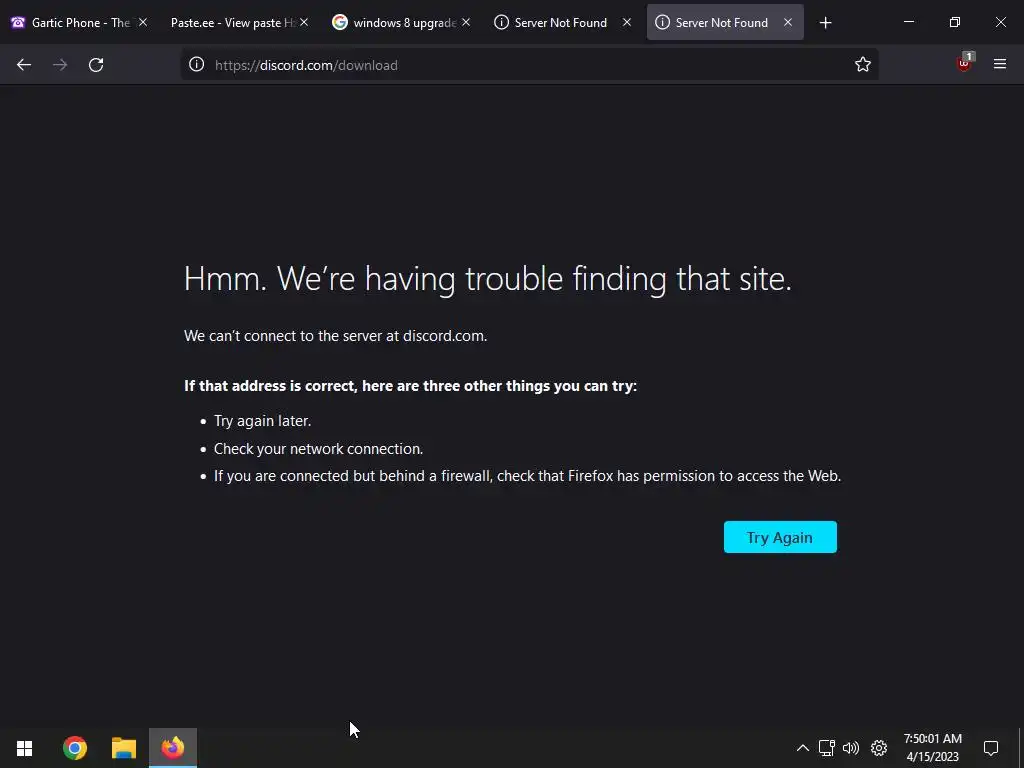This screenshot has width=1024, height=768.
Task: Open a new tab
Action: click(x=825, y=23)
